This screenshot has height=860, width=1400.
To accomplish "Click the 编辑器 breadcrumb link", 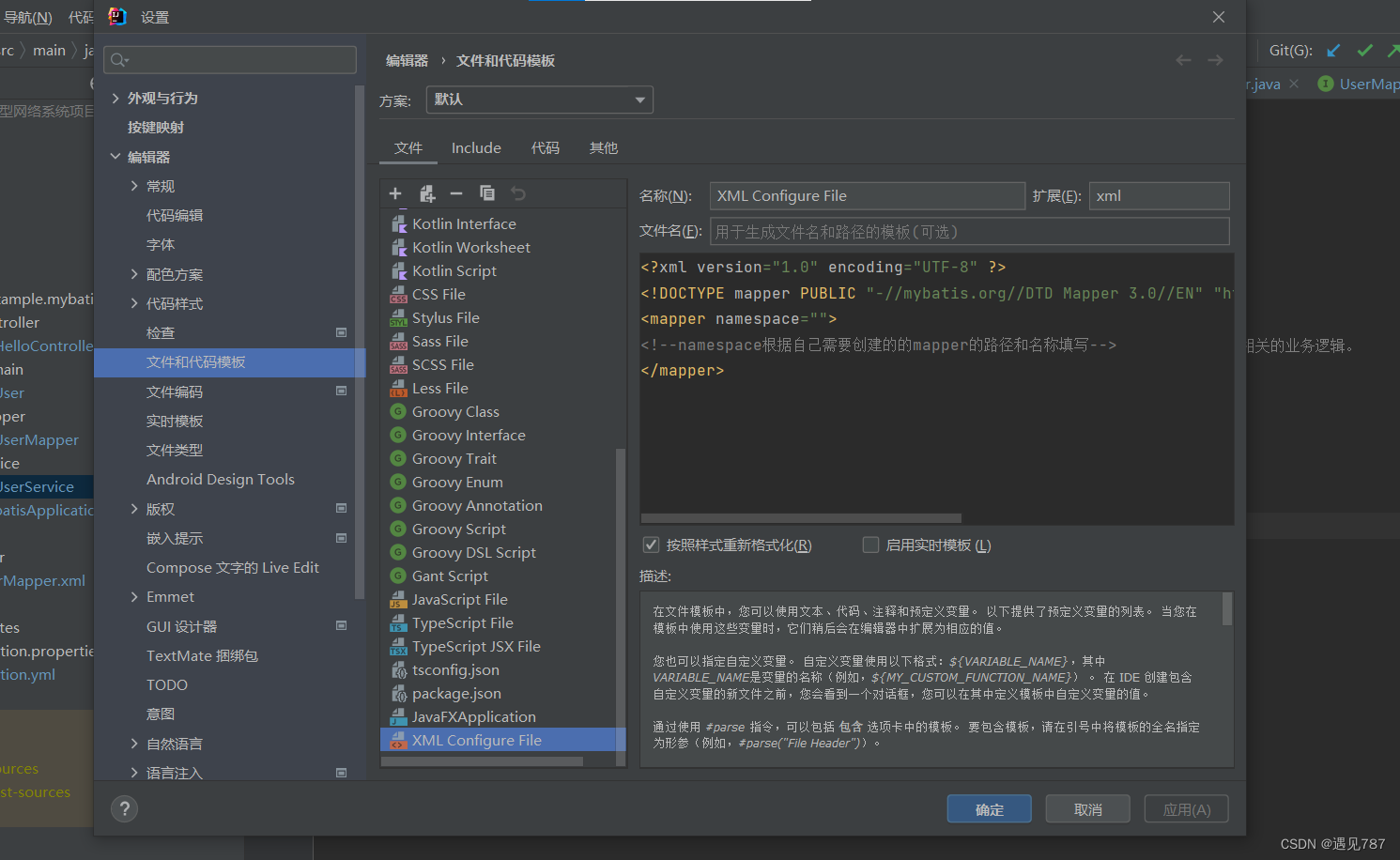I will coord(407,60).
